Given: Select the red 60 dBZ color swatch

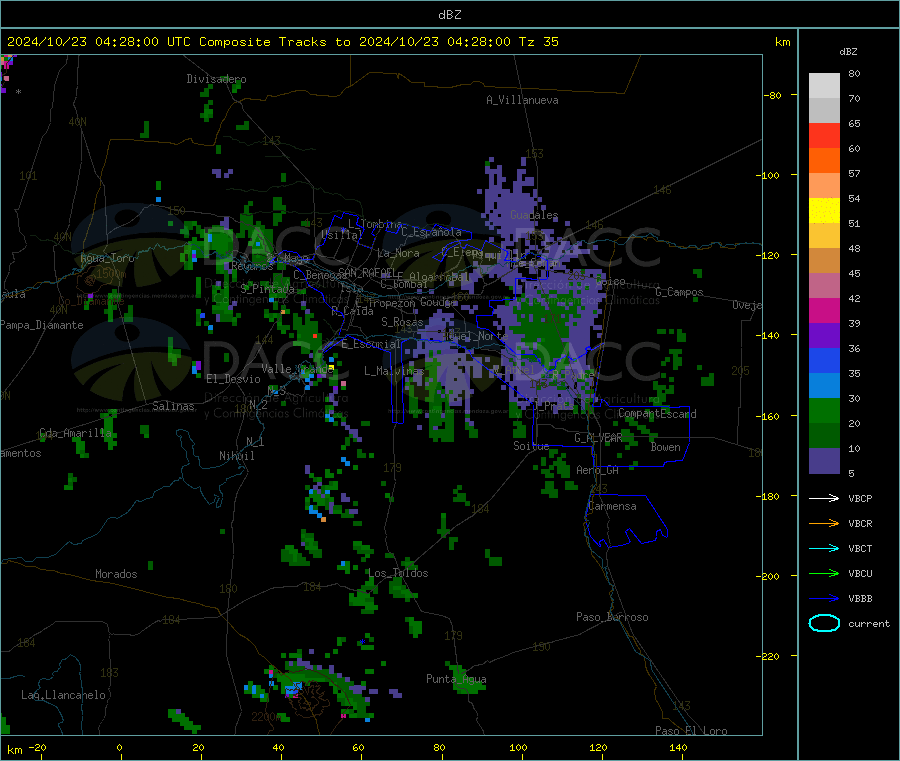Looking at the screenshot, I should pyautogui.click(x=824, y=135).
